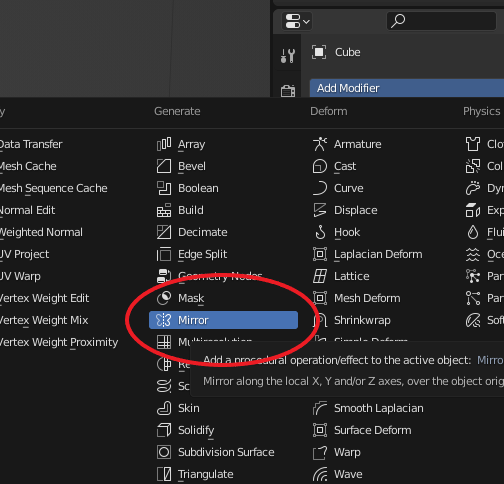Add the Mirror modifier
Image resolution: width=504 pixels, height=484 pixels.
223,320
